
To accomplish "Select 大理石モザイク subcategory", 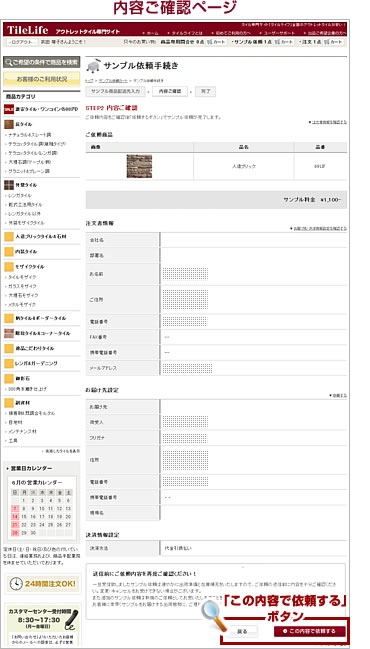I will (22, 295).
